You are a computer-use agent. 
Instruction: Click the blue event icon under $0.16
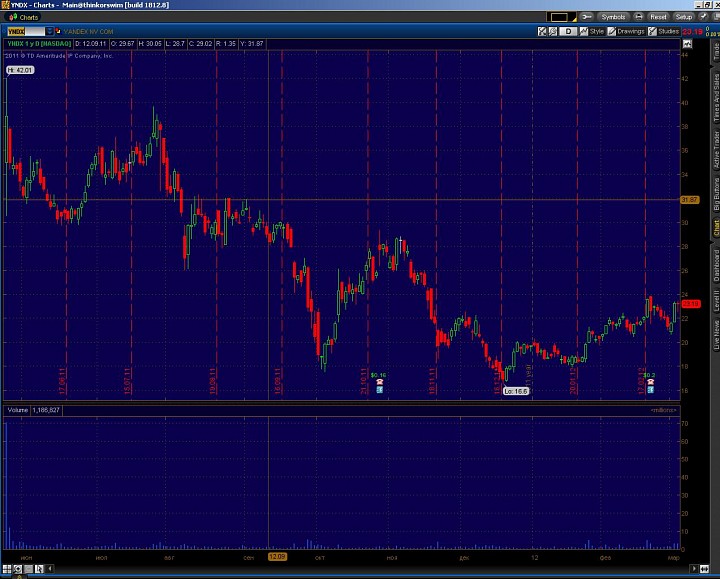click(380, 389)
